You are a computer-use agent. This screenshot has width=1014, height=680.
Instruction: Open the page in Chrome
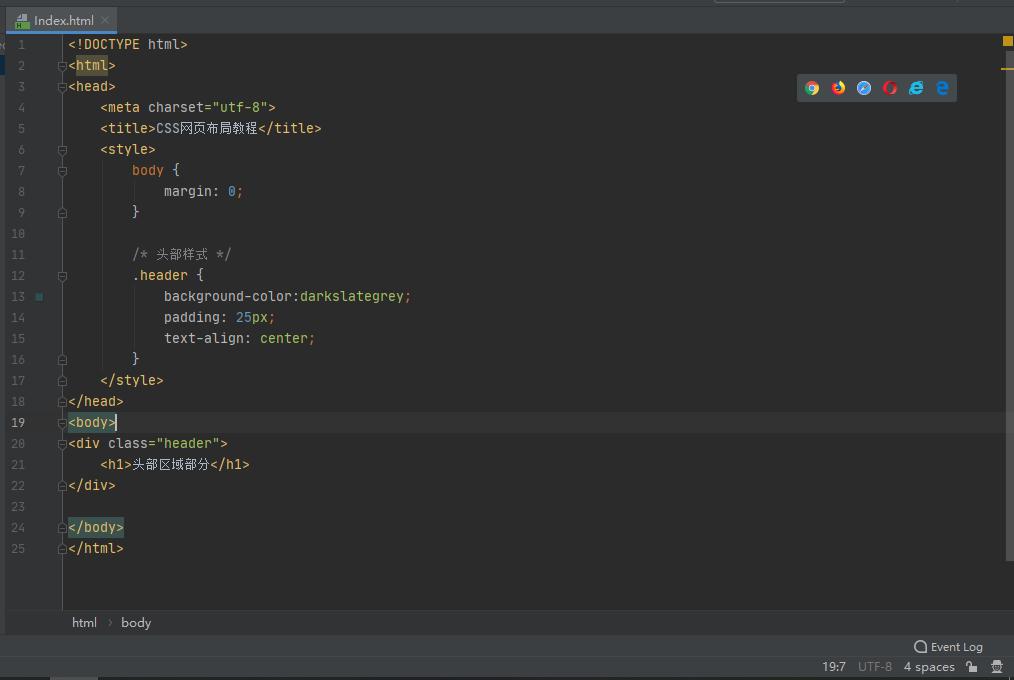811,88
